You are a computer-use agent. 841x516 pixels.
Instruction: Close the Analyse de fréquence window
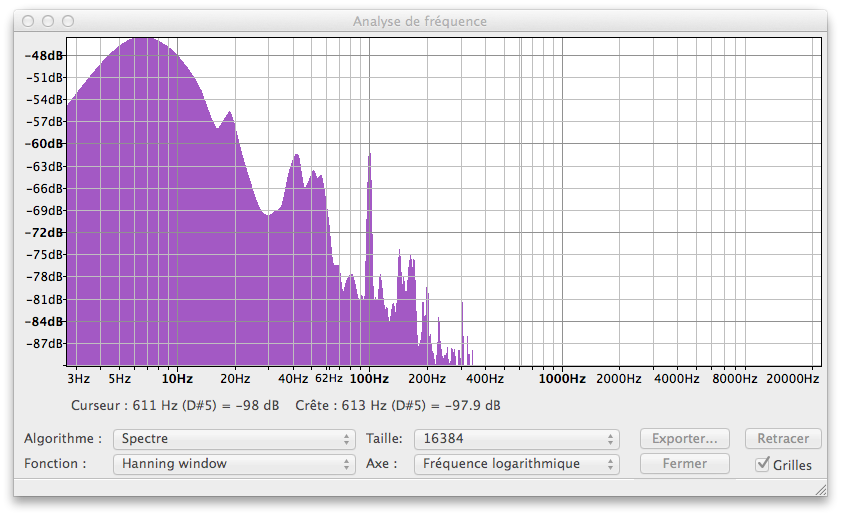[x=28, y=21]
